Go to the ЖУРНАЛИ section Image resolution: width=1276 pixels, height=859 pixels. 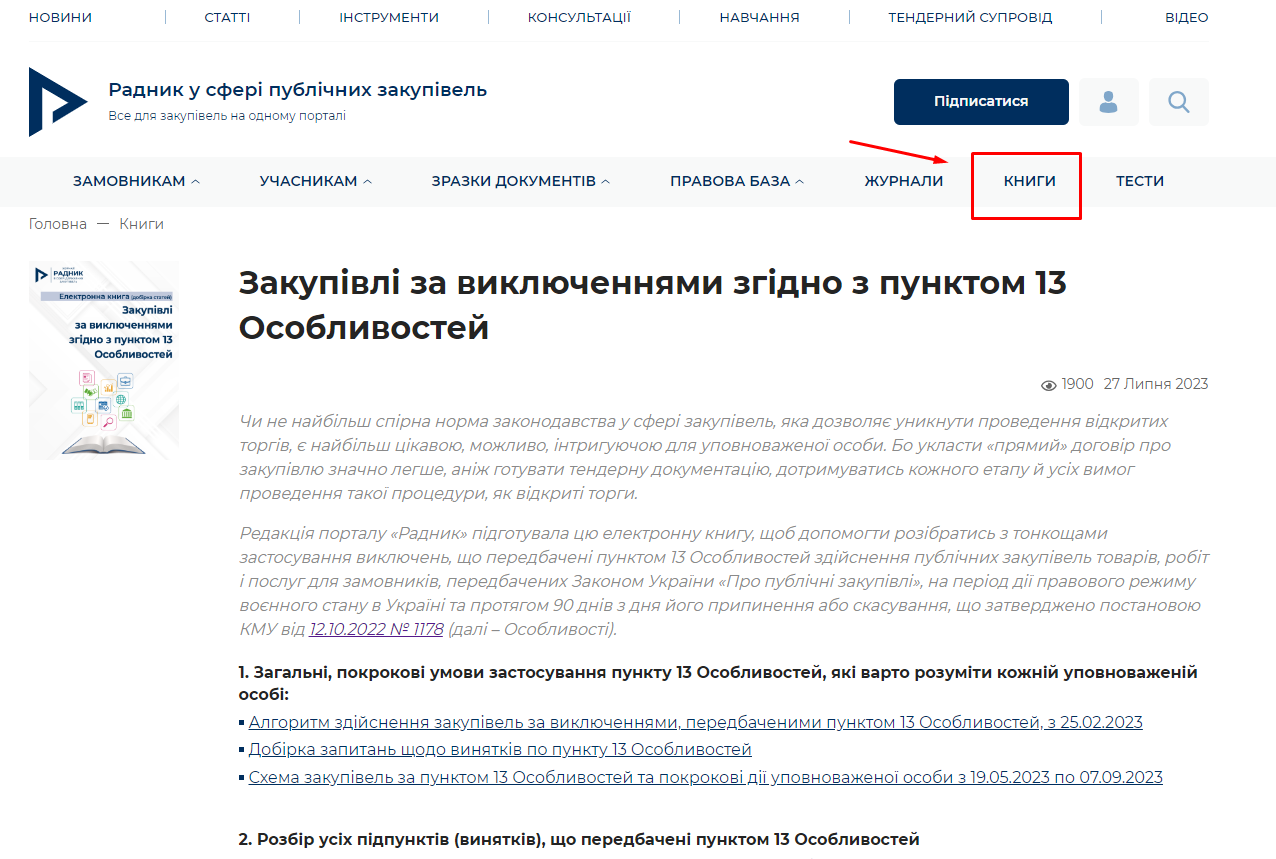click(904, 182)
